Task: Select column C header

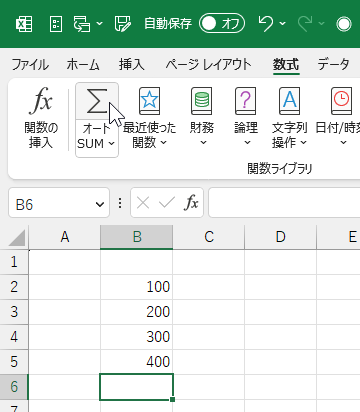Action: click(209, 237)
